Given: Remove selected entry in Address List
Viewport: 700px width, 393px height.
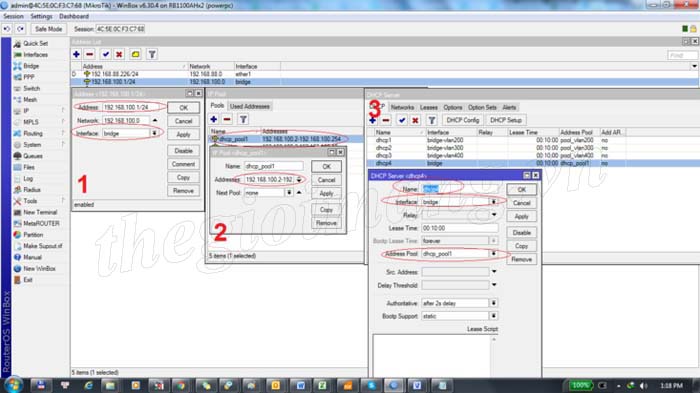Looking at the screenshot, I should pyautogui.click(x=90, y=54).
